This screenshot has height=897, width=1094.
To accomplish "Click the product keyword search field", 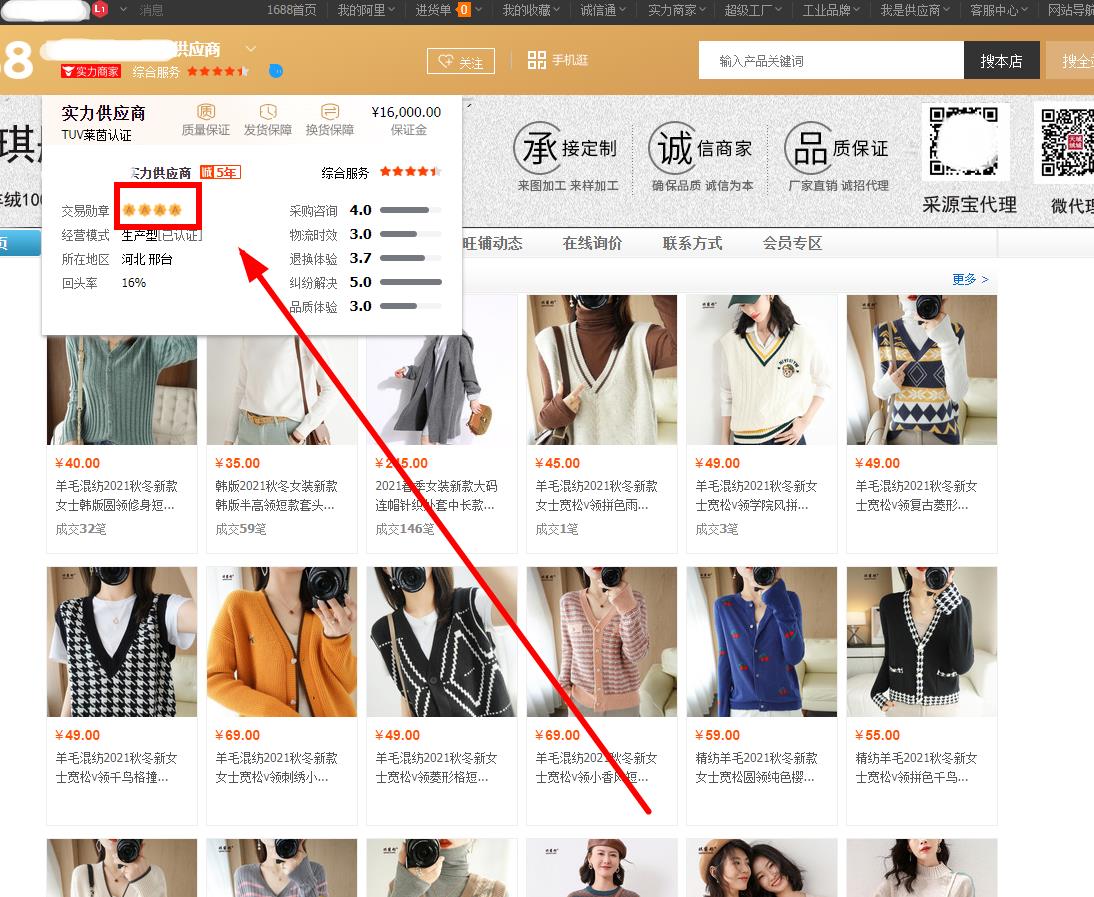I will [x=830, y=61].
